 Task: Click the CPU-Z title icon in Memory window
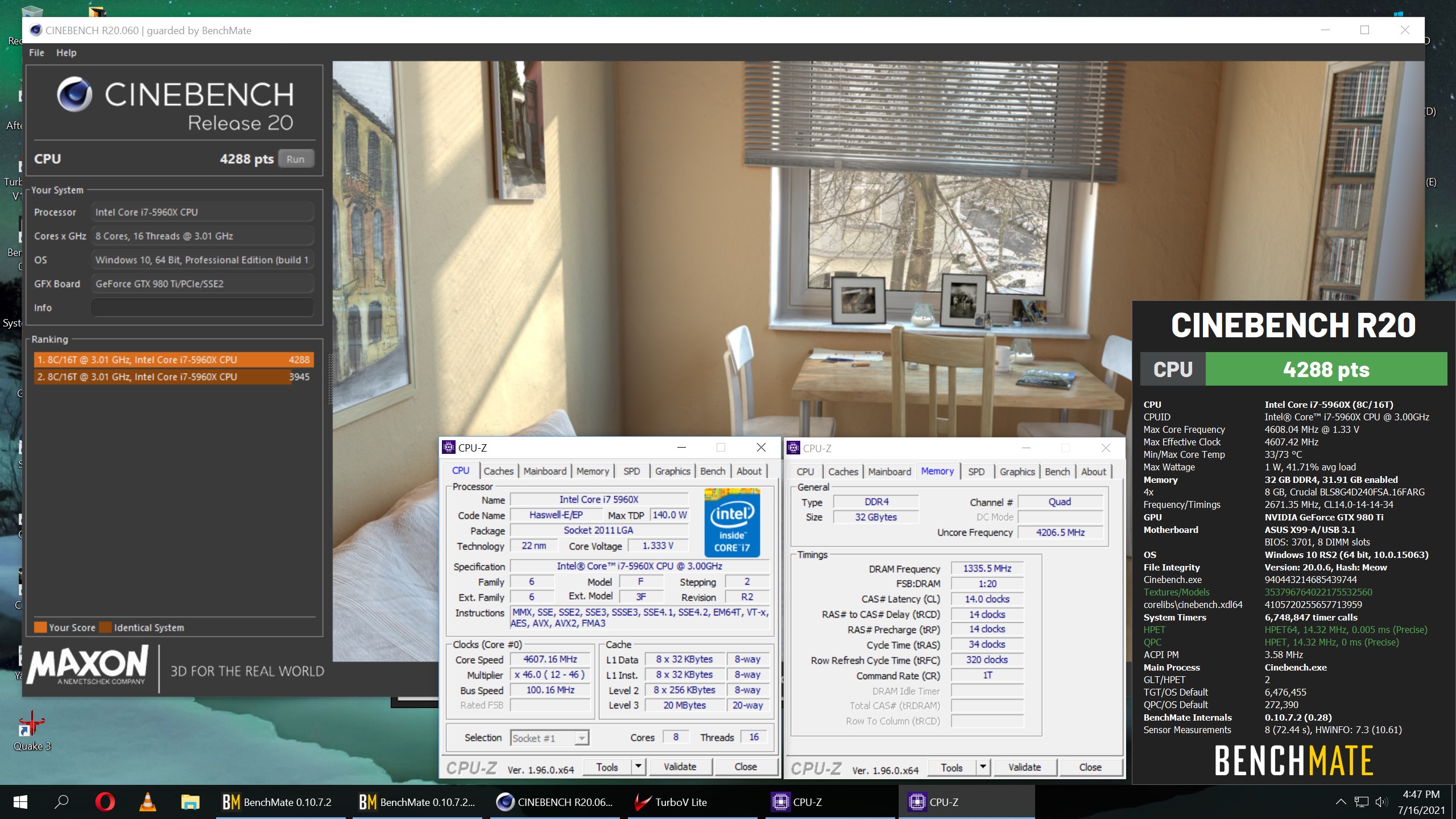click(793, 448)
